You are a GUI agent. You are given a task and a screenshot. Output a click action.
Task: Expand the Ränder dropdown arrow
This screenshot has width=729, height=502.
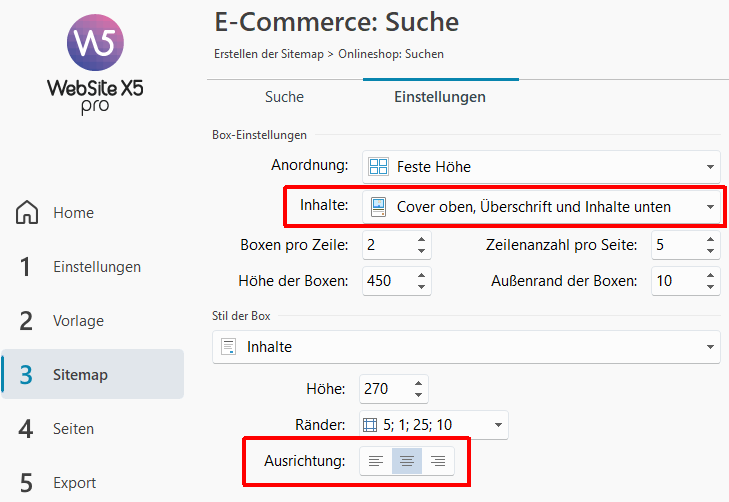[x=496, y=425]
